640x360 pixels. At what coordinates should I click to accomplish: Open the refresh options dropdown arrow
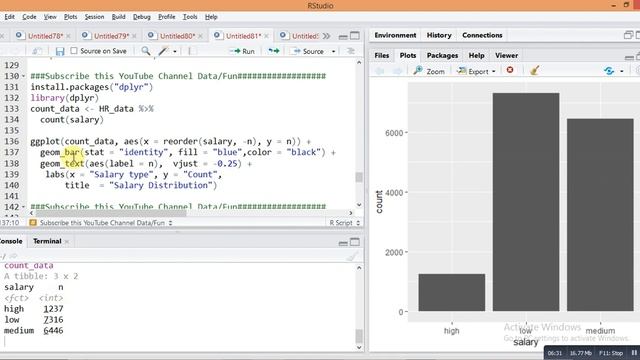622,71
